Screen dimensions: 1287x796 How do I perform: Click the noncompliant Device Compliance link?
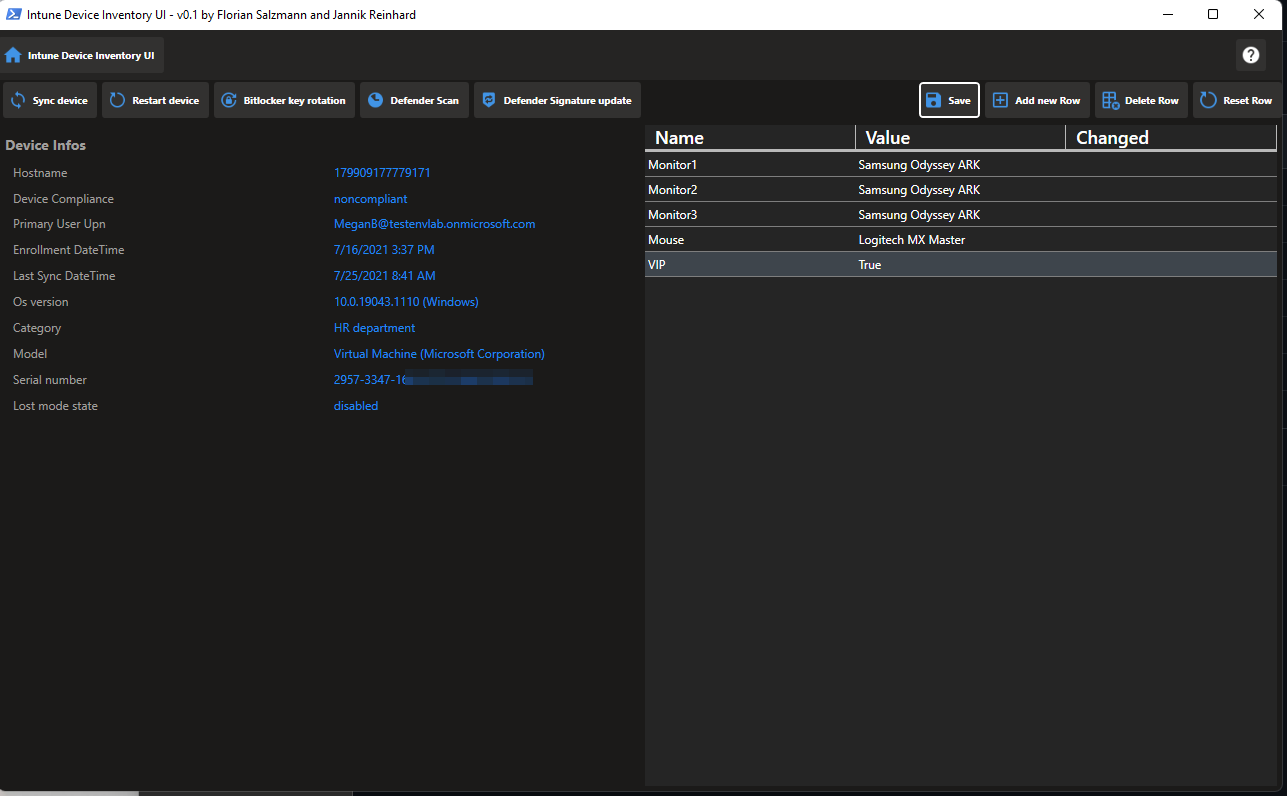[x=370, y=198]
